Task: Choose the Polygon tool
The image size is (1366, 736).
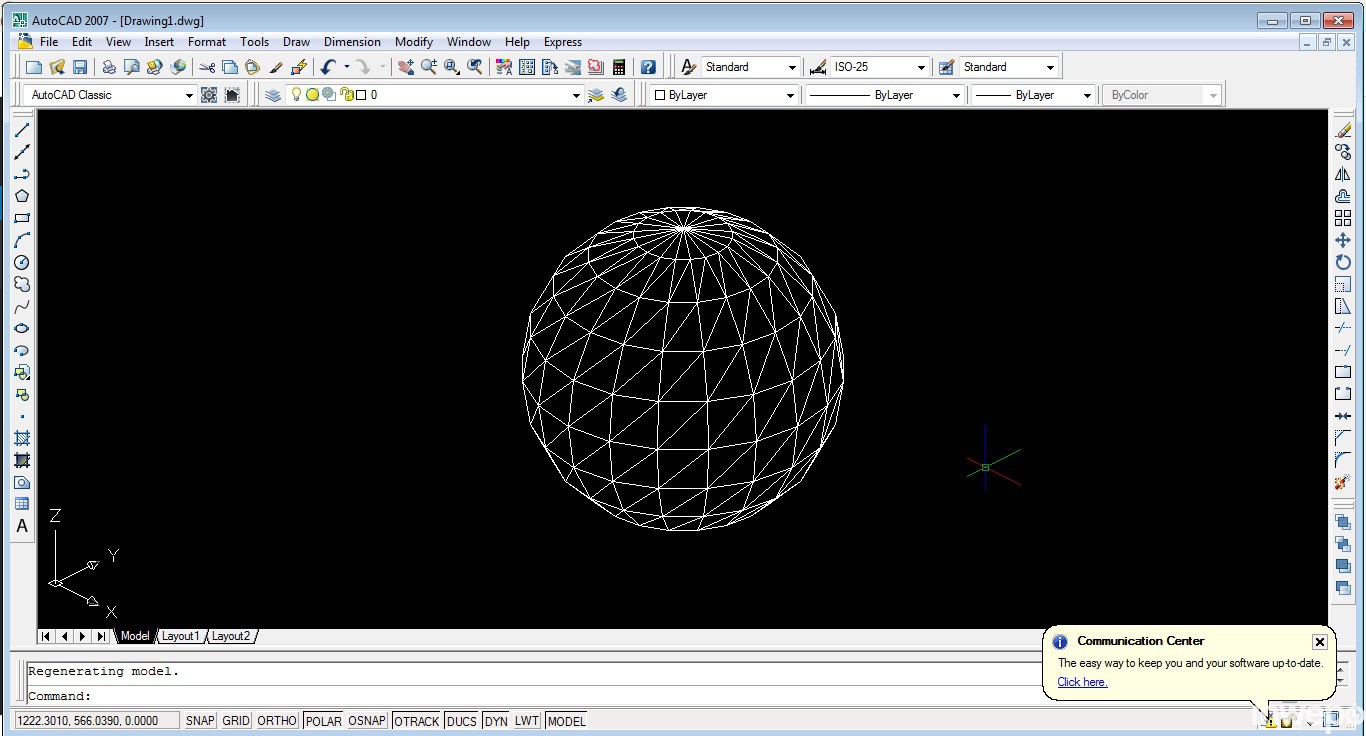Action: click(x=22, y=196)
